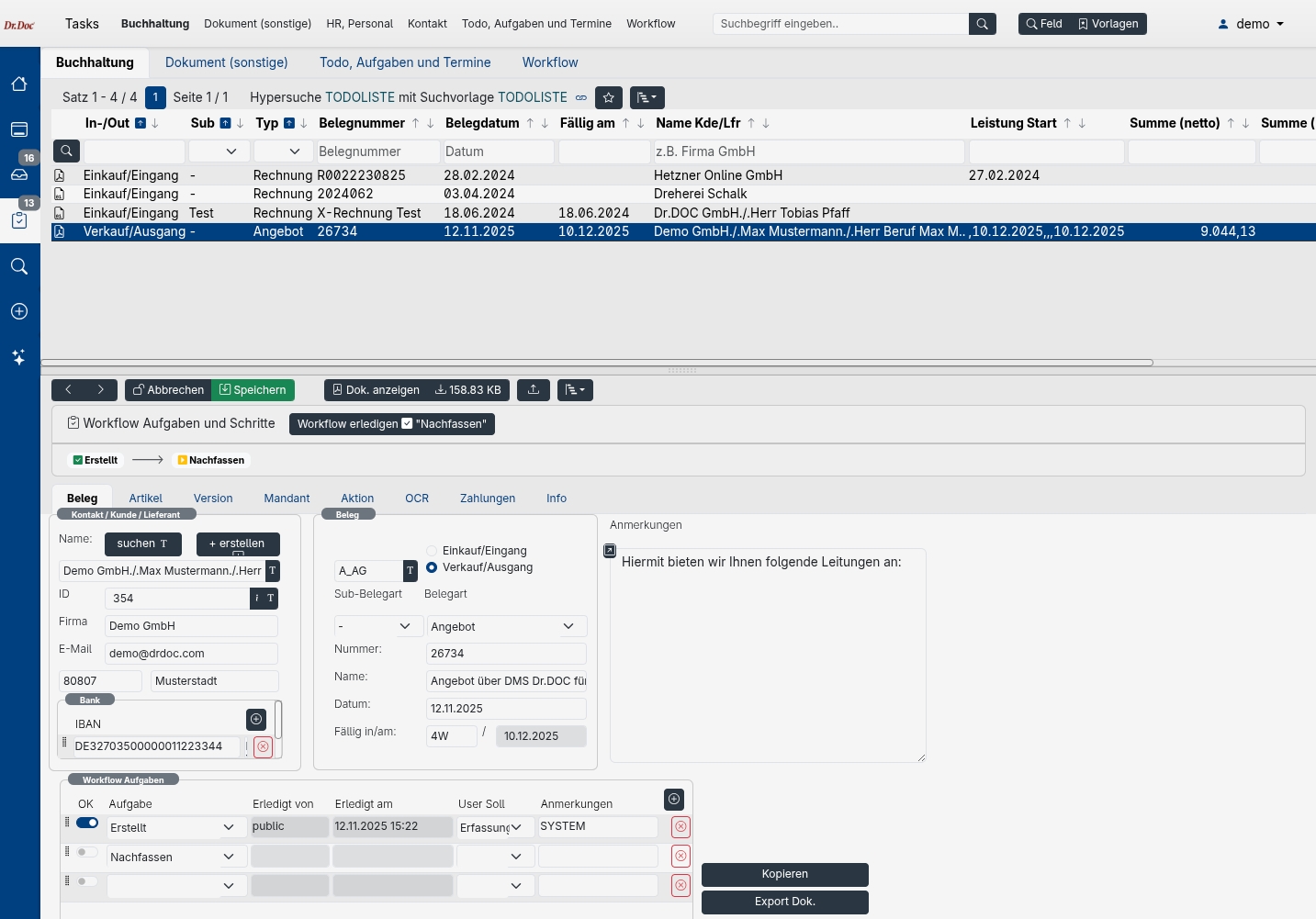Open the sidebar sparkle AI assistant icon
The width and height of the screenshot is (1316, 919).
[x=19, y=357]
